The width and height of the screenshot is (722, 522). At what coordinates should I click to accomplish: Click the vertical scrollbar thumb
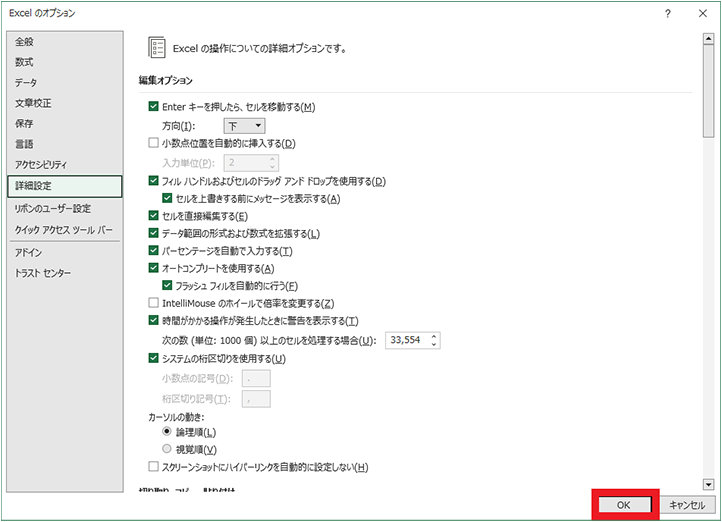click(x=708, y=91)
